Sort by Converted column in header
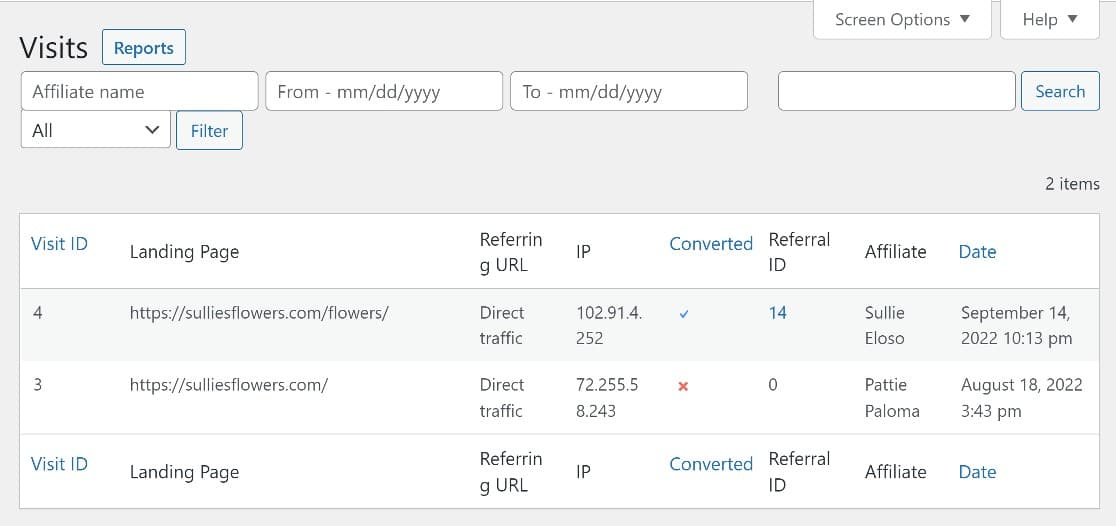This screenshot has width=1116, height=526. point(710,243)
